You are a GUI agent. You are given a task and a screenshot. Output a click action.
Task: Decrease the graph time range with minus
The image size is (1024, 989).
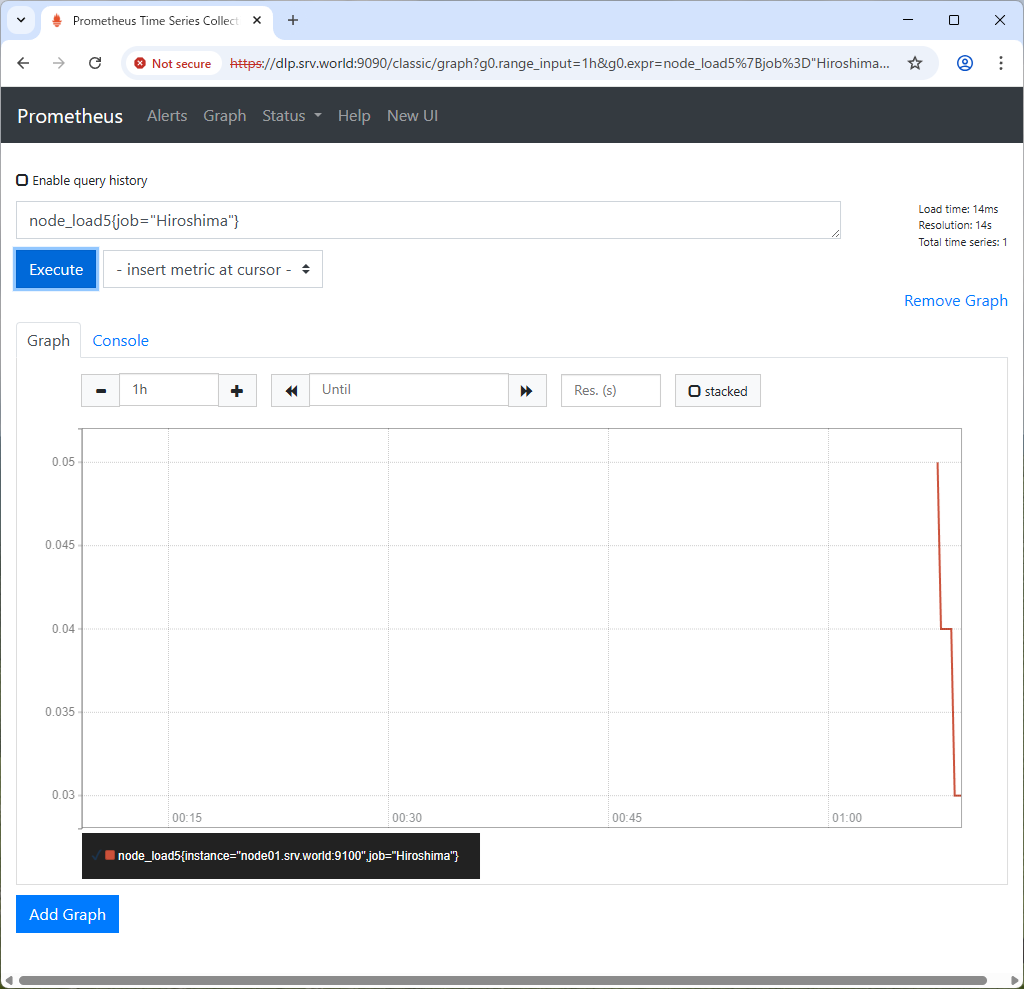100,390
